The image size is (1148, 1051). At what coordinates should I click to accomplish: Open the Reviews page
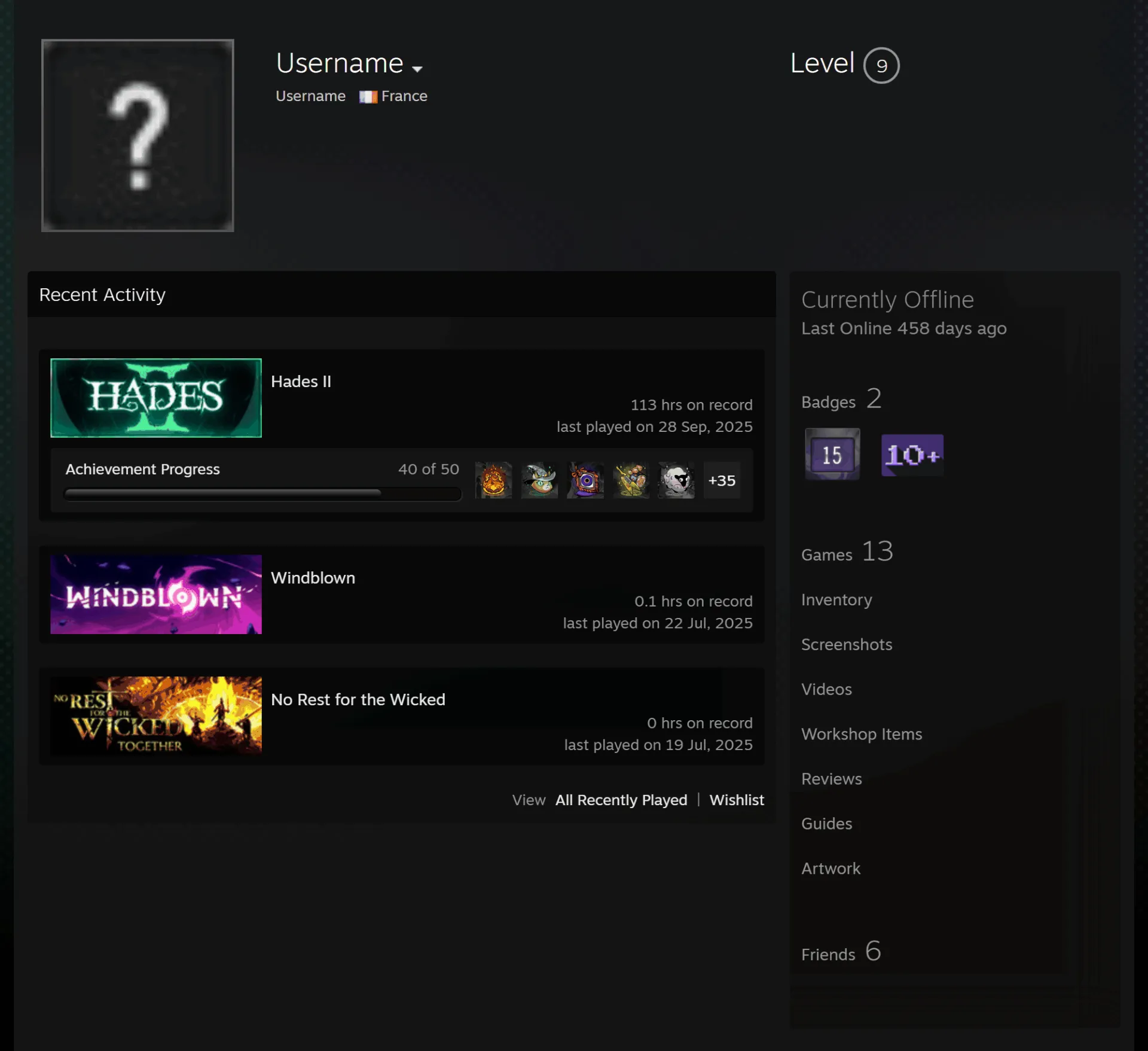pos(832,779)
